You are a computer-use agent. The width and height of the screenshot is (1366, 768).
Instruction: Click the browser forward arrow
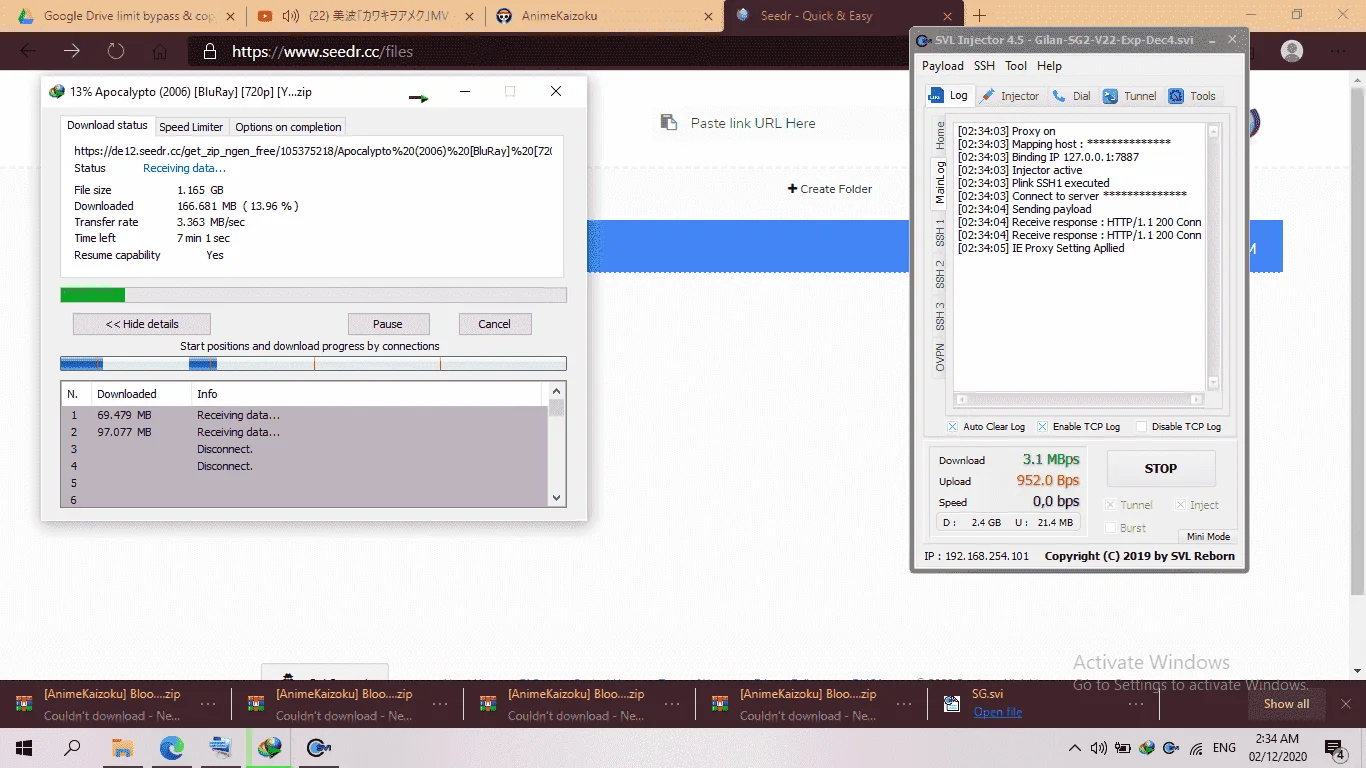click(72, 51)
